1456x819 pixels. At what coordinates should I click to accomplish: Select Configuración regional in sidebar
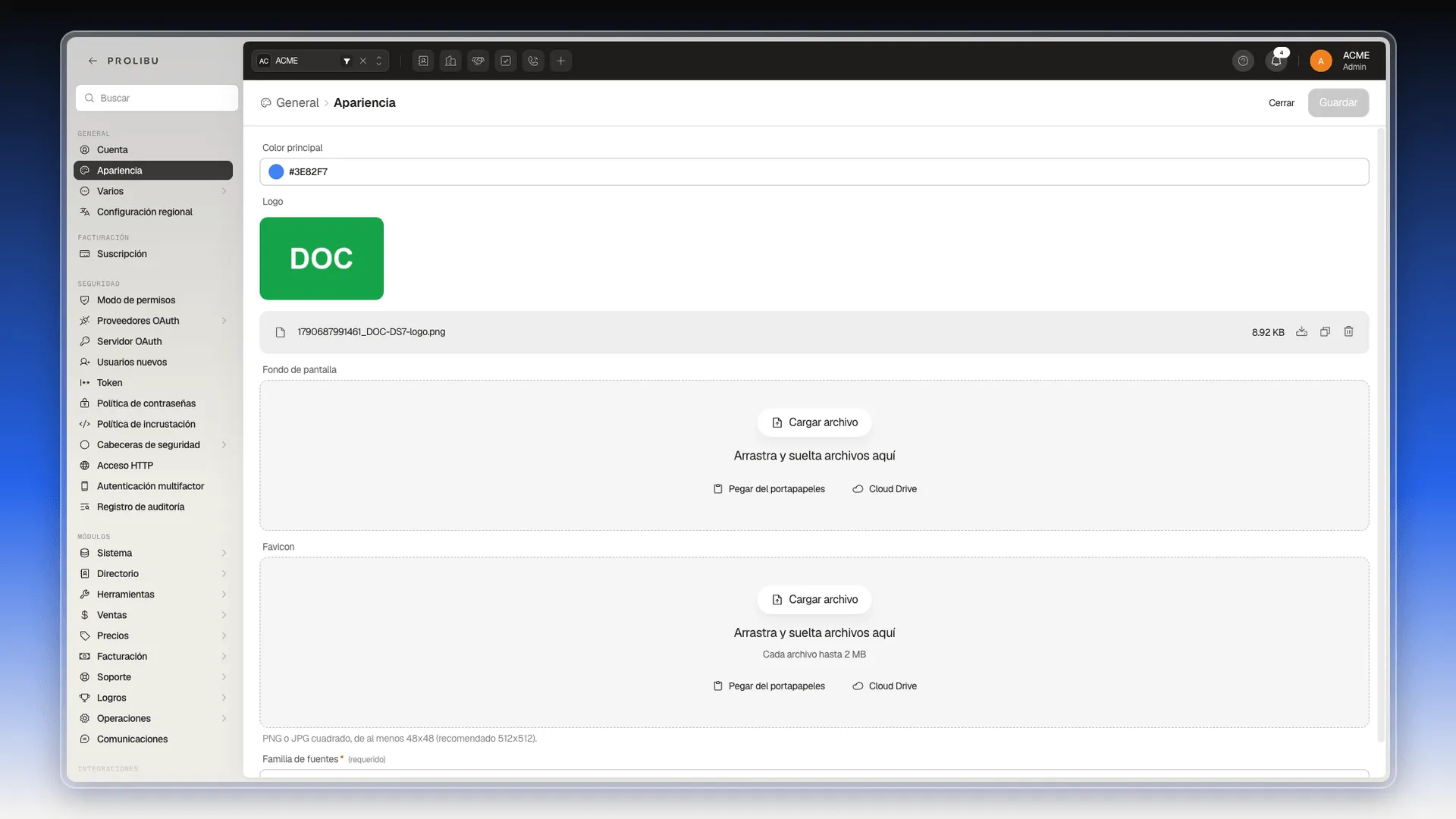coord(153,212)
